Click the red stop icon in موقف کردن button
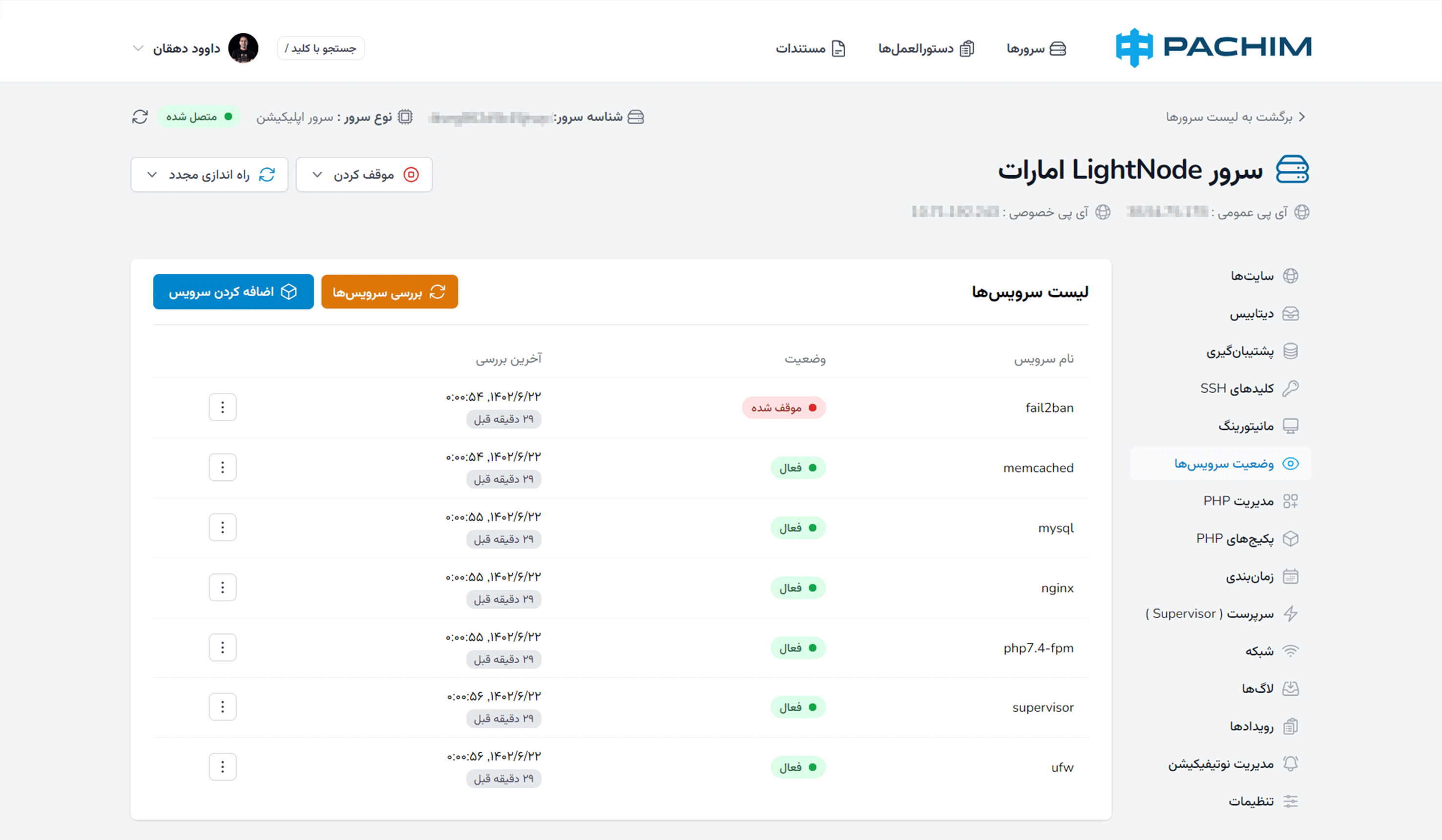 [x=412, y=174]
